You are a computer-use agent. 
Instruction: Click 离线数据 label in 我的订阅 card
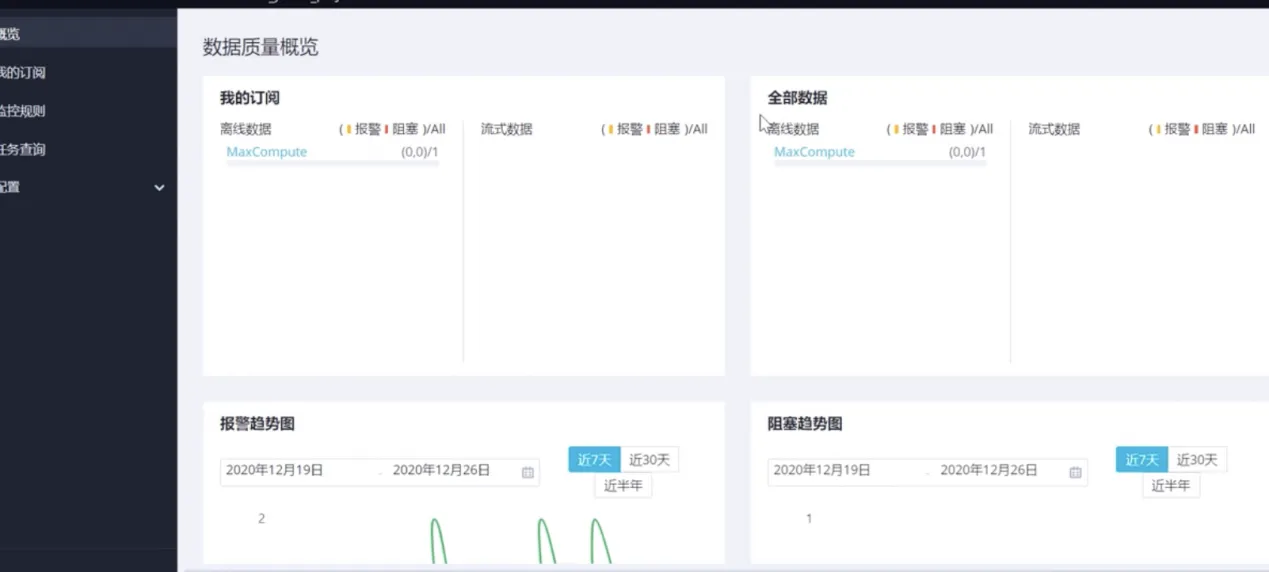pos(246,129)
